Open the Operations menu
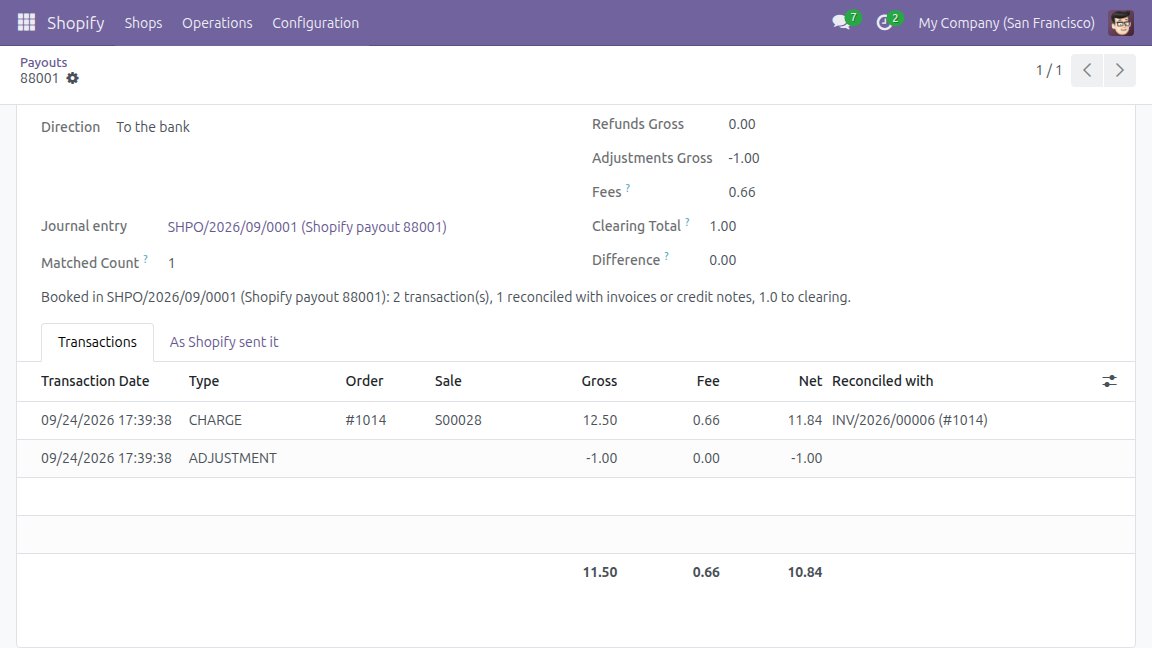The width and height of the screenshot is (1152, 648). 217,23
